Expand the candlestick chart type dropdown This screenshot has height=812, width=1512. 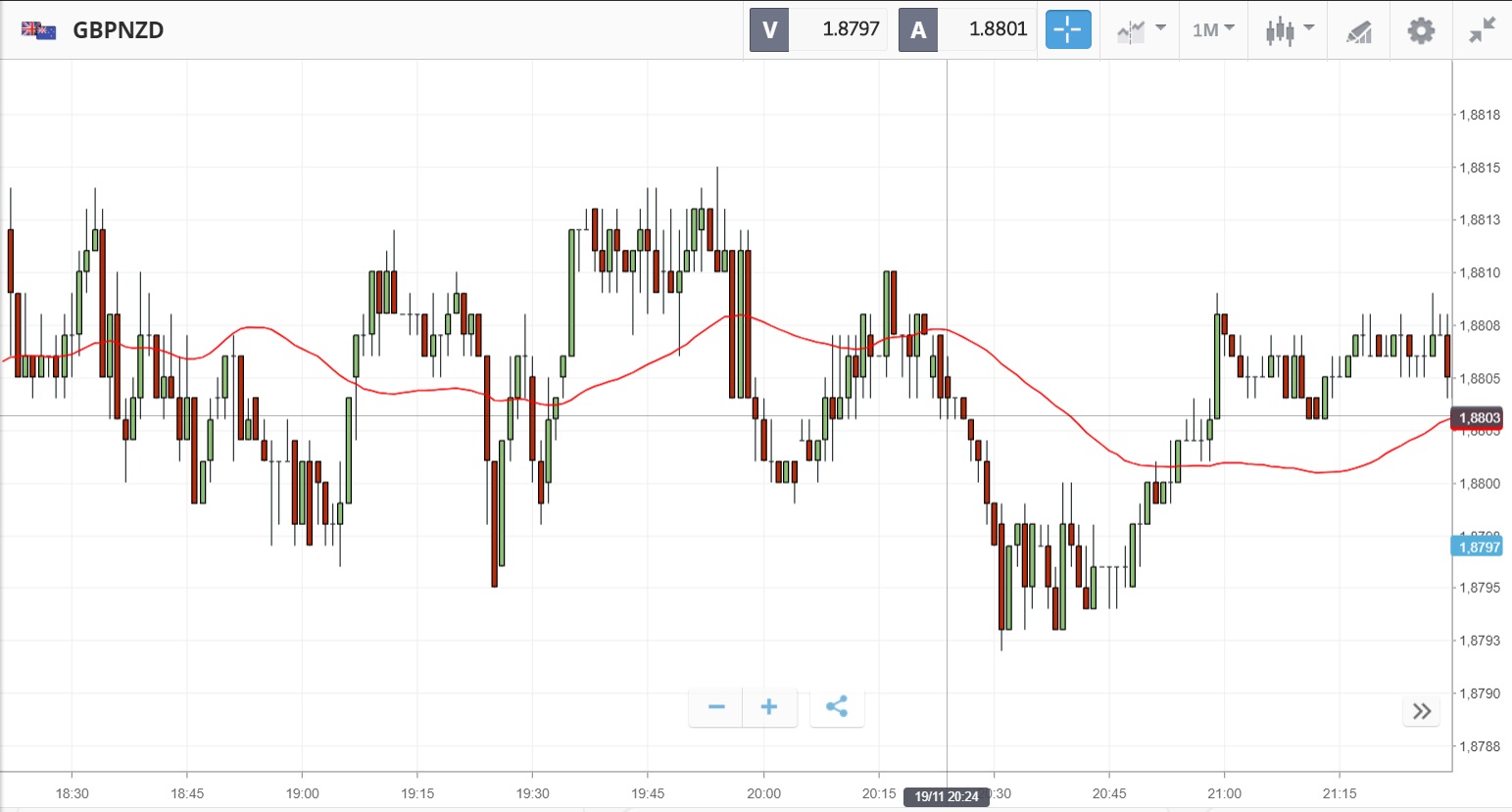[1289, 29]
